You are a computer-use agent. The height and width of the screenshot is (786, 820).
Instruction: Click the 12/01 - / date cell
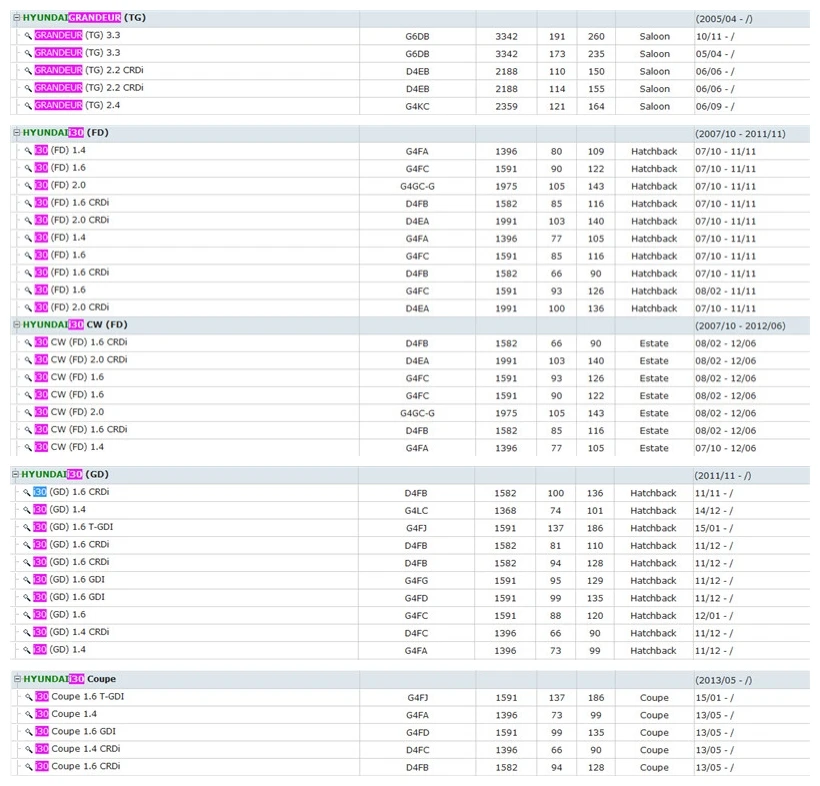coord(714,616)
